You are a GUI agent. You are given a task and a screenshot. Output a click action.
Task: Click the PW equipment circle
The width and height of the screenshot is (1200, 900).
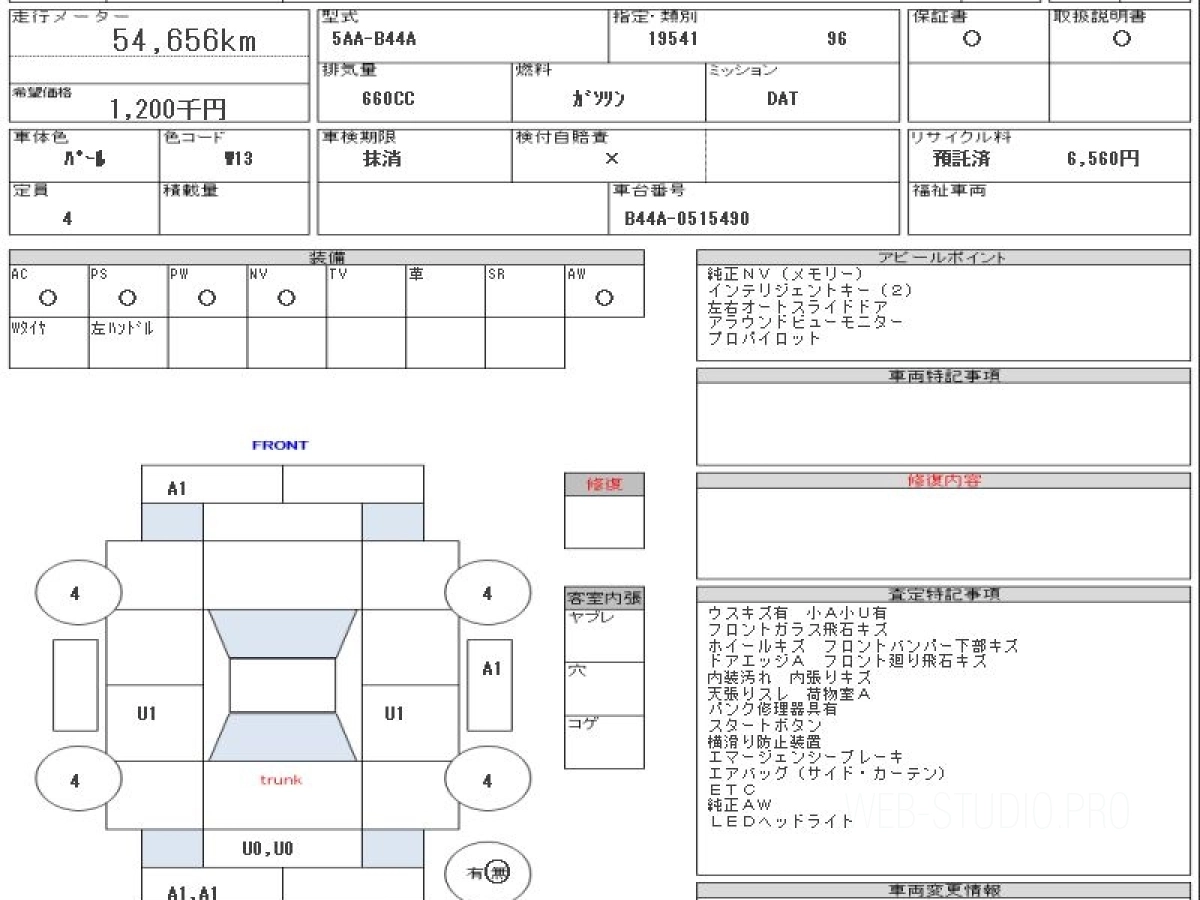coord(207,298)
